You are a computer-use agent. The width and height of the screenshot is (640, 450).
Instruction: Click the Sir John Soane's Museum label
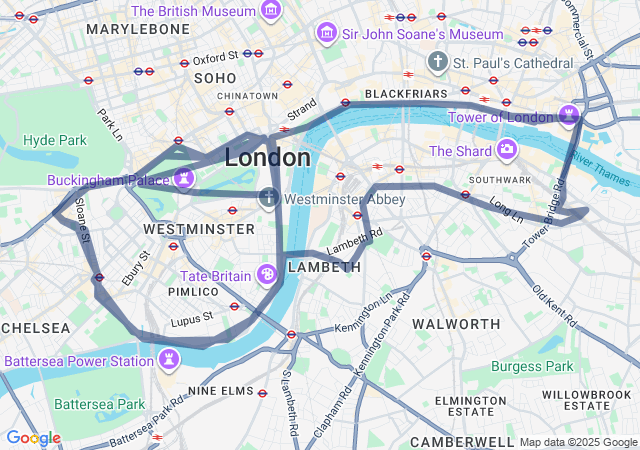click(423, 34)
